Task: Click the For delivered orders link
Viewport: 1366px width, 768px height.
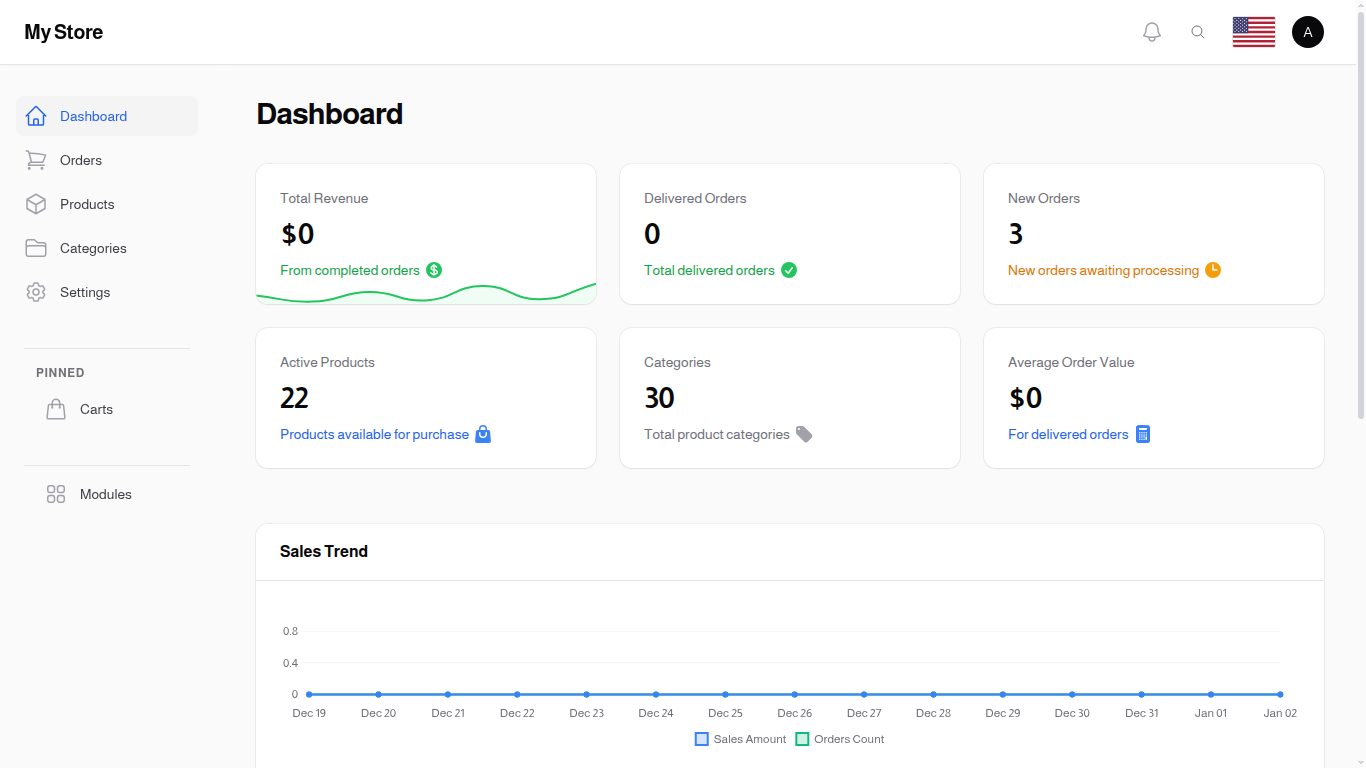Action: [x=1068, y=434]
